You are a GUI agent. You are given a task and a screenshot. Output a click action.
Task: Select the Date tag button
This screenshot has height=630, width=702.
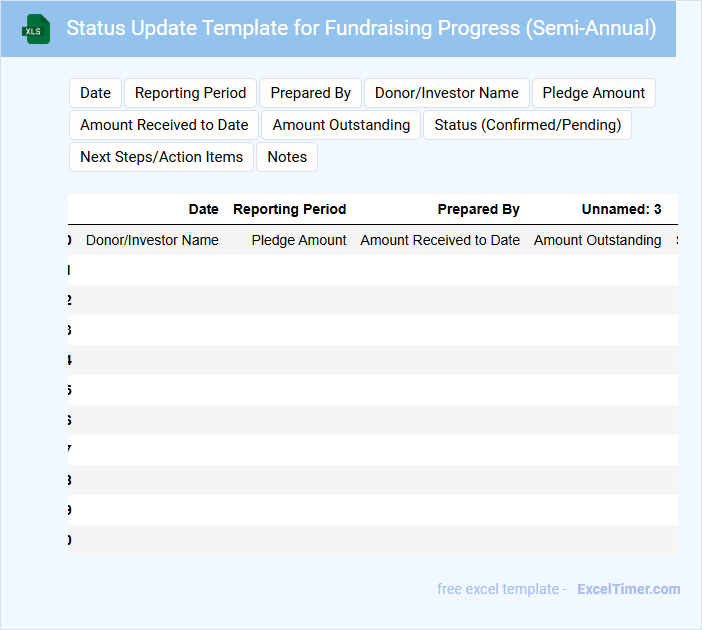pos(95,93)
